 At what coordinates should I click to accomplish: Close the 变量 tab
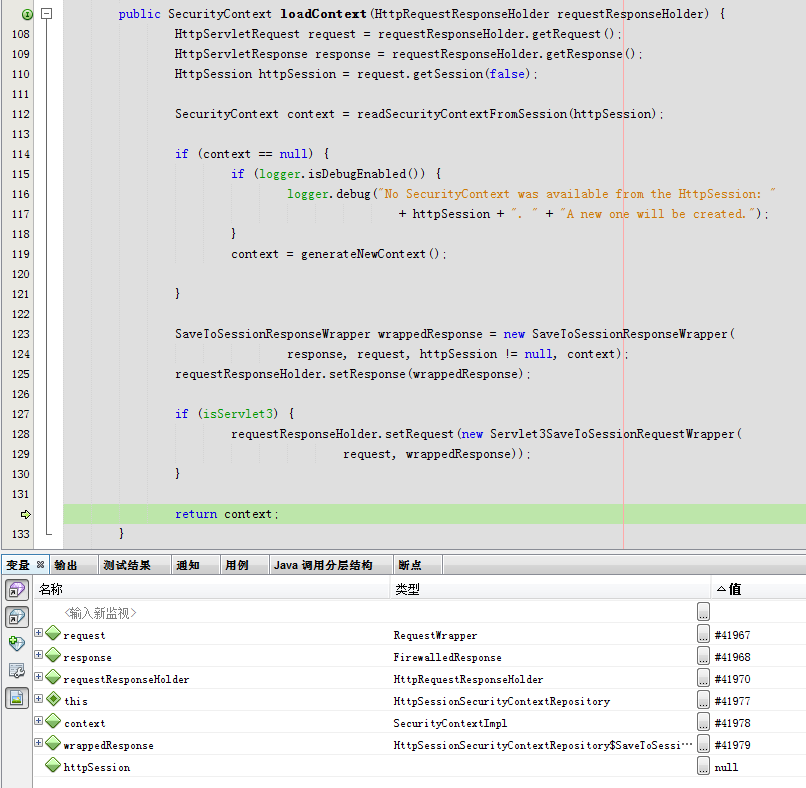point(41,564)
